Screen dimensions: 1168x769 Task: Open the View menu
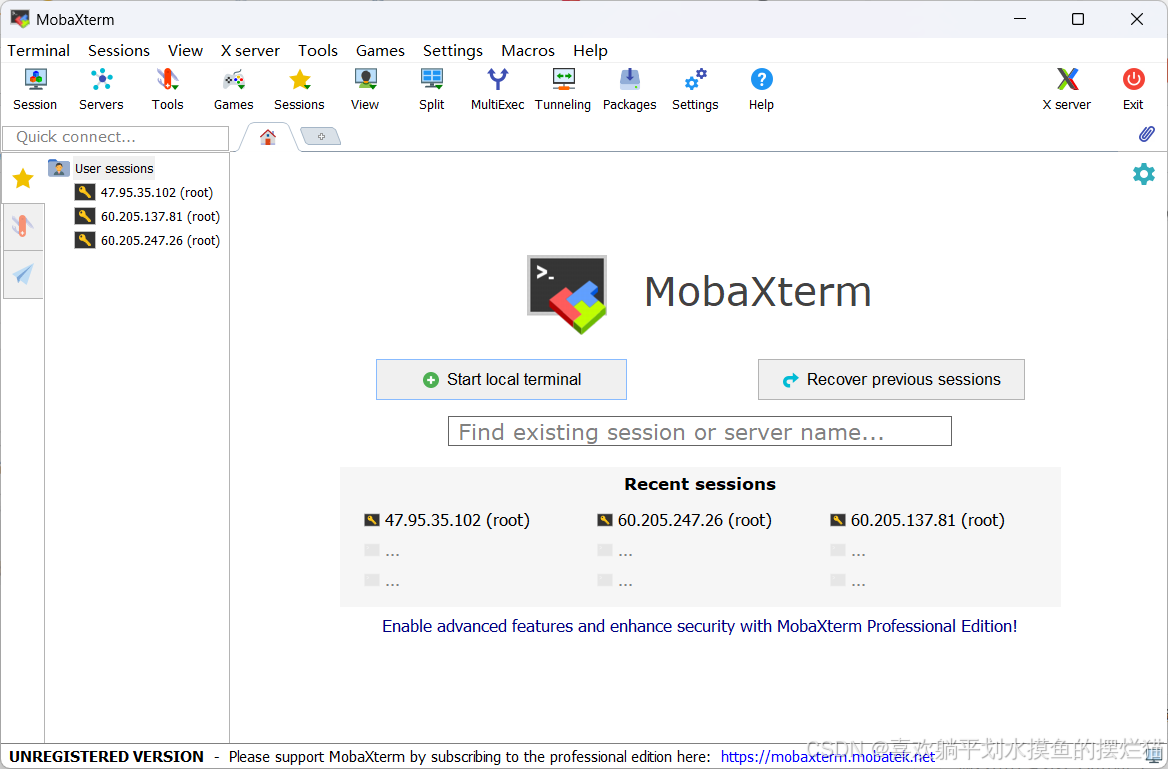click(185, 51)
